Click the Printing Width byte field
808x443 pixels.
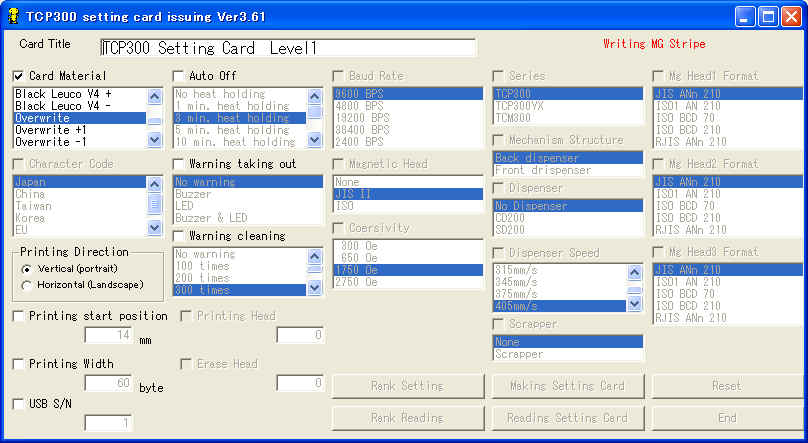coord(108,383)
